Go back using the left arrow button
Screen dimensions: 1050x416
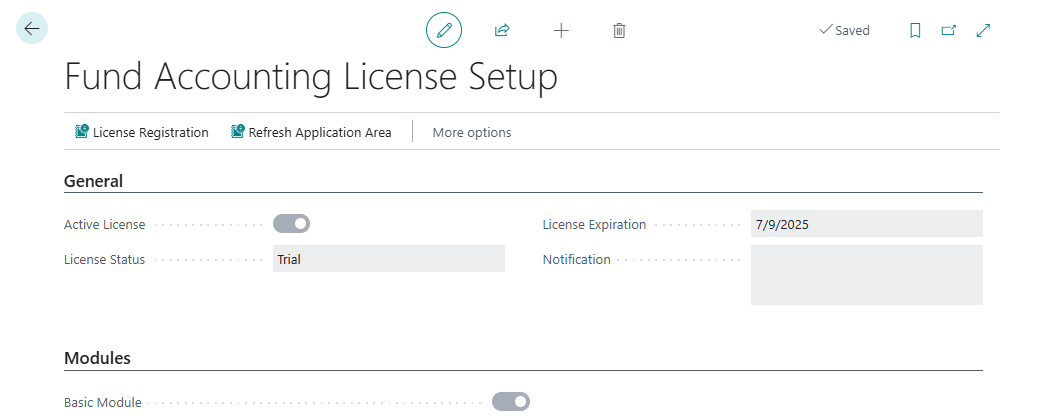click(x=32, y=29)
